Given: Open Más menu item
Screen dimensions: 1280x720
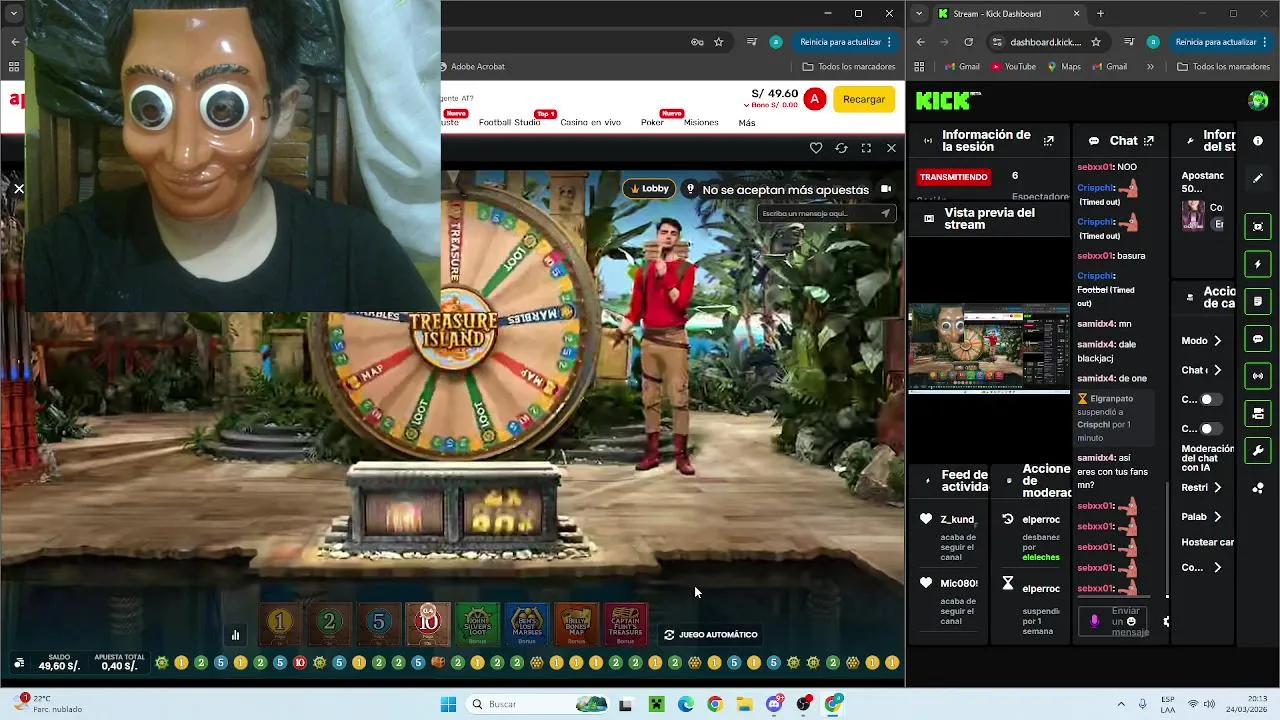Looking at the screenshot, I should [x=747, y=123].
